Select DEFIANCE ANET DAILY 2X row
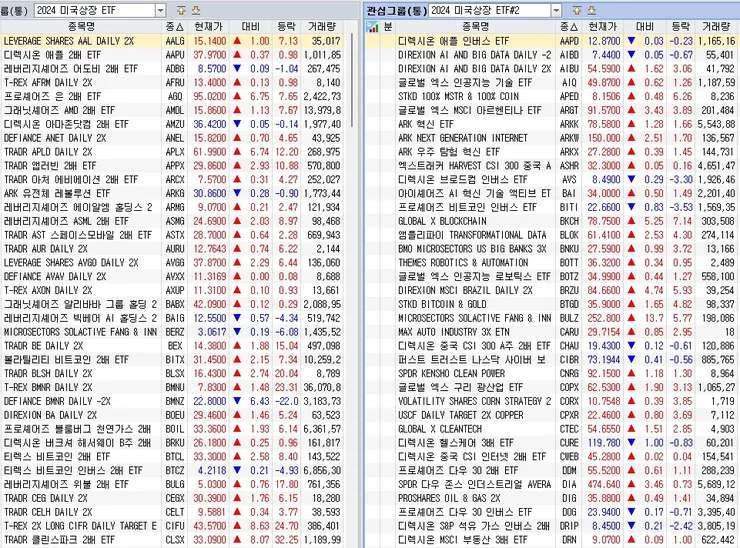Viewport: 740px width, 548px height. click(172, 138)
